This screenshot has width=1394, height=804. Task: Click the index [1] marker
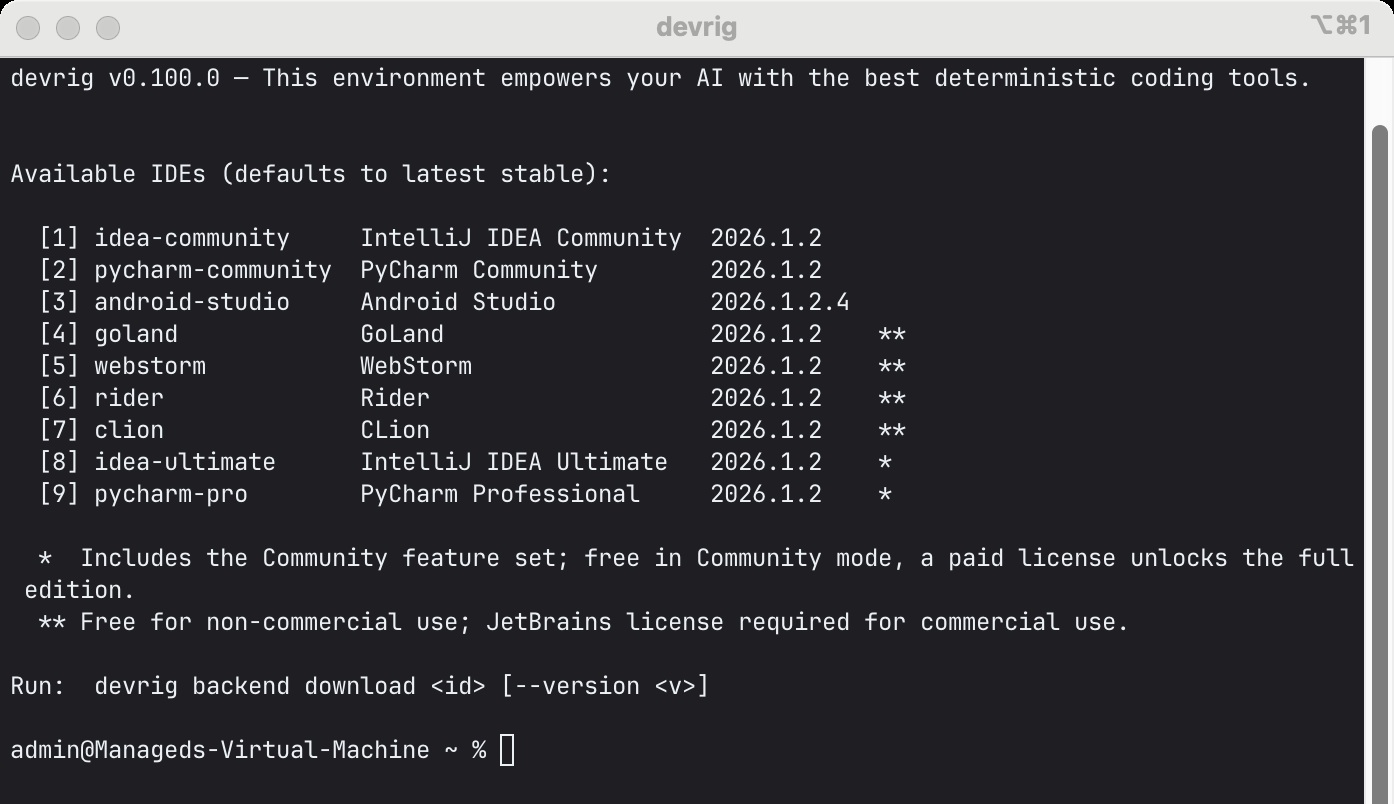[59, 238]
